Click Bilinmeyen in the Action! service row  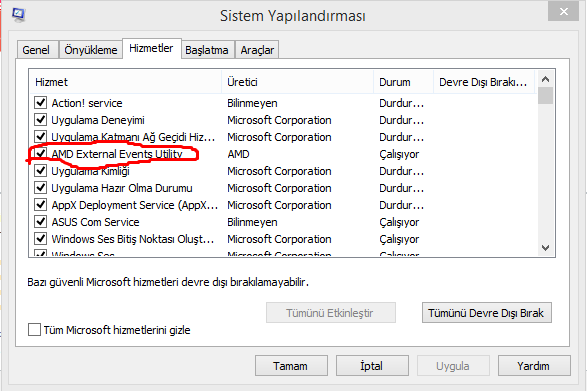click(x=252, y=103)
